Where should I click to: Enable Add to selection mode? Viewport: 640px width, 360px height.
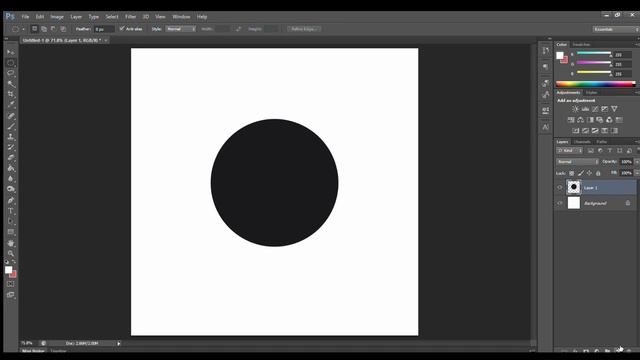(x=44, y=29)
